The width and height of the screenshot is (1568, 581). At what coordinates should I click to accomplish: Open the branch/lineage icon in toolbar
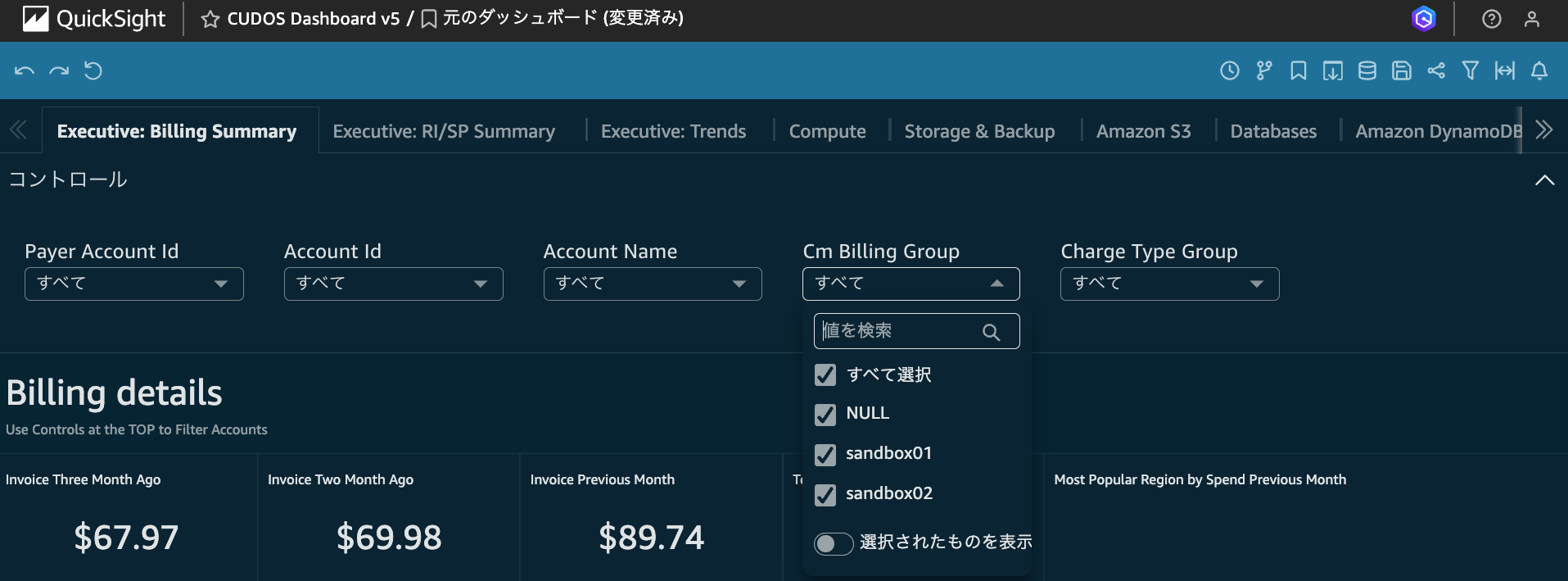tap(1264, 70)
